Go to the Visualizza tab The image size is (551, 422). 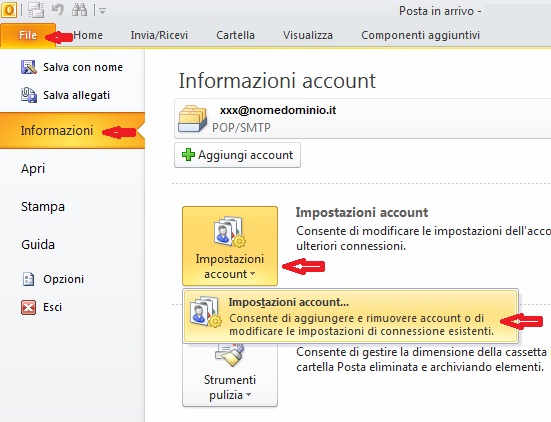click(307, 35)
